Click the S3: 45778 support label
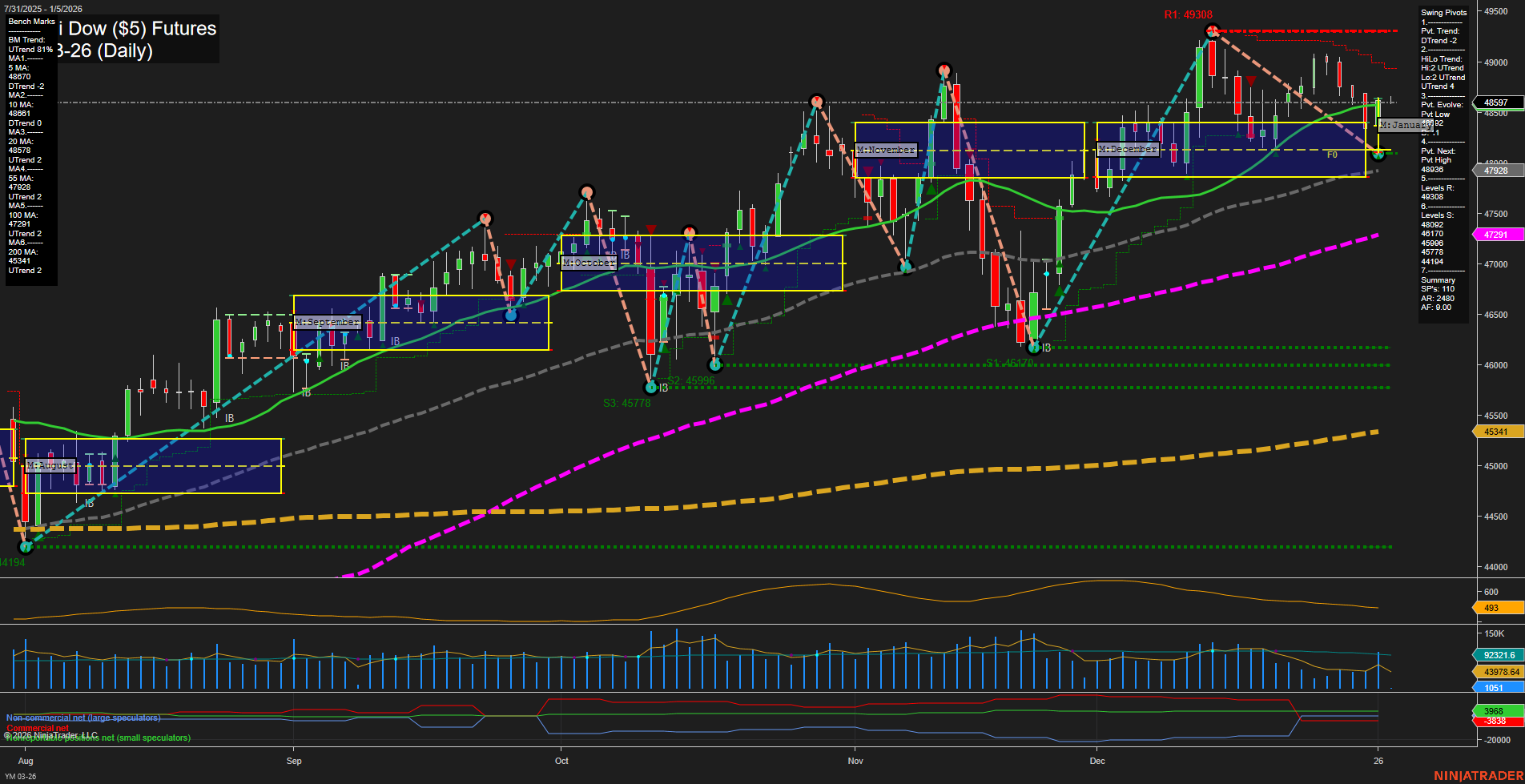This screenshot has height=784, width=1525. 628,402
